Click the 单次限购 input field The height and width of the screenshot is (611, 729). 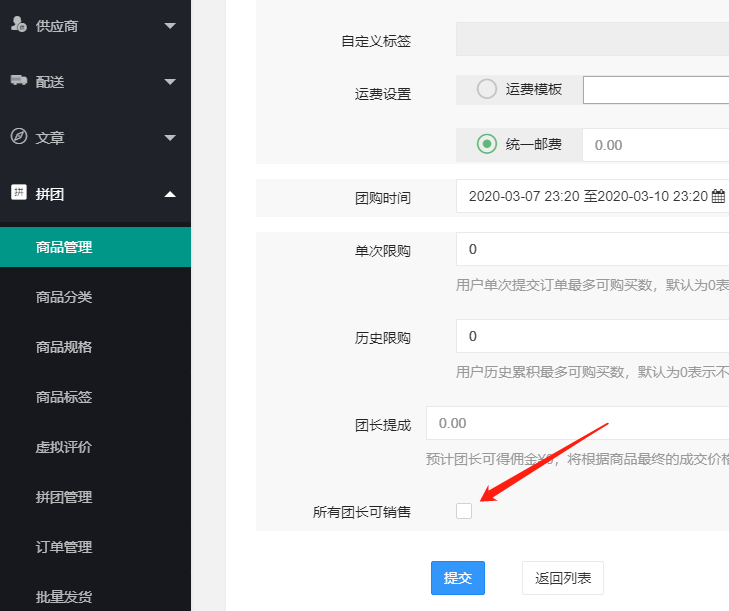592,249
